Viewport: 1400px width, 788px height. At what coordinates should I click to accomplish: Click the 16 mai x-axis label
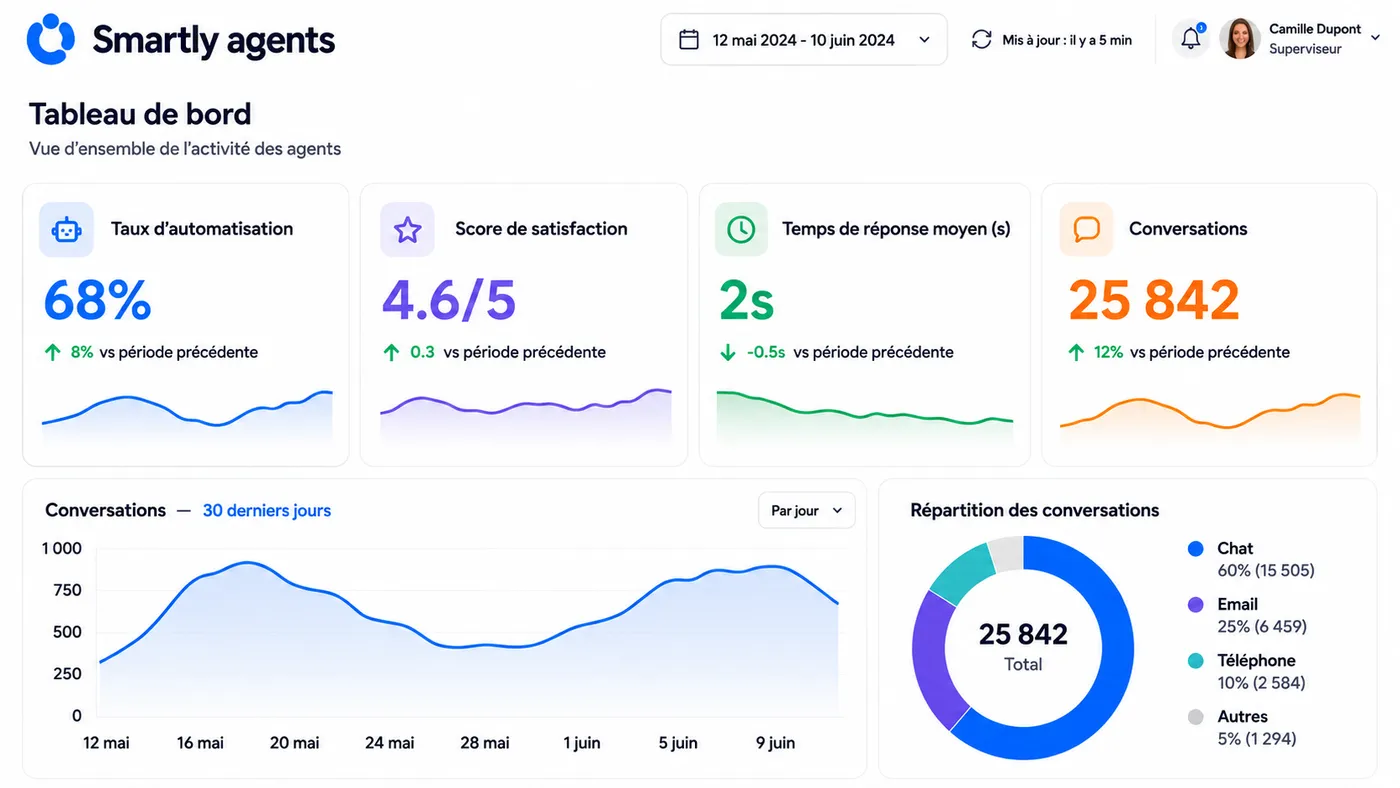point(200,743)
